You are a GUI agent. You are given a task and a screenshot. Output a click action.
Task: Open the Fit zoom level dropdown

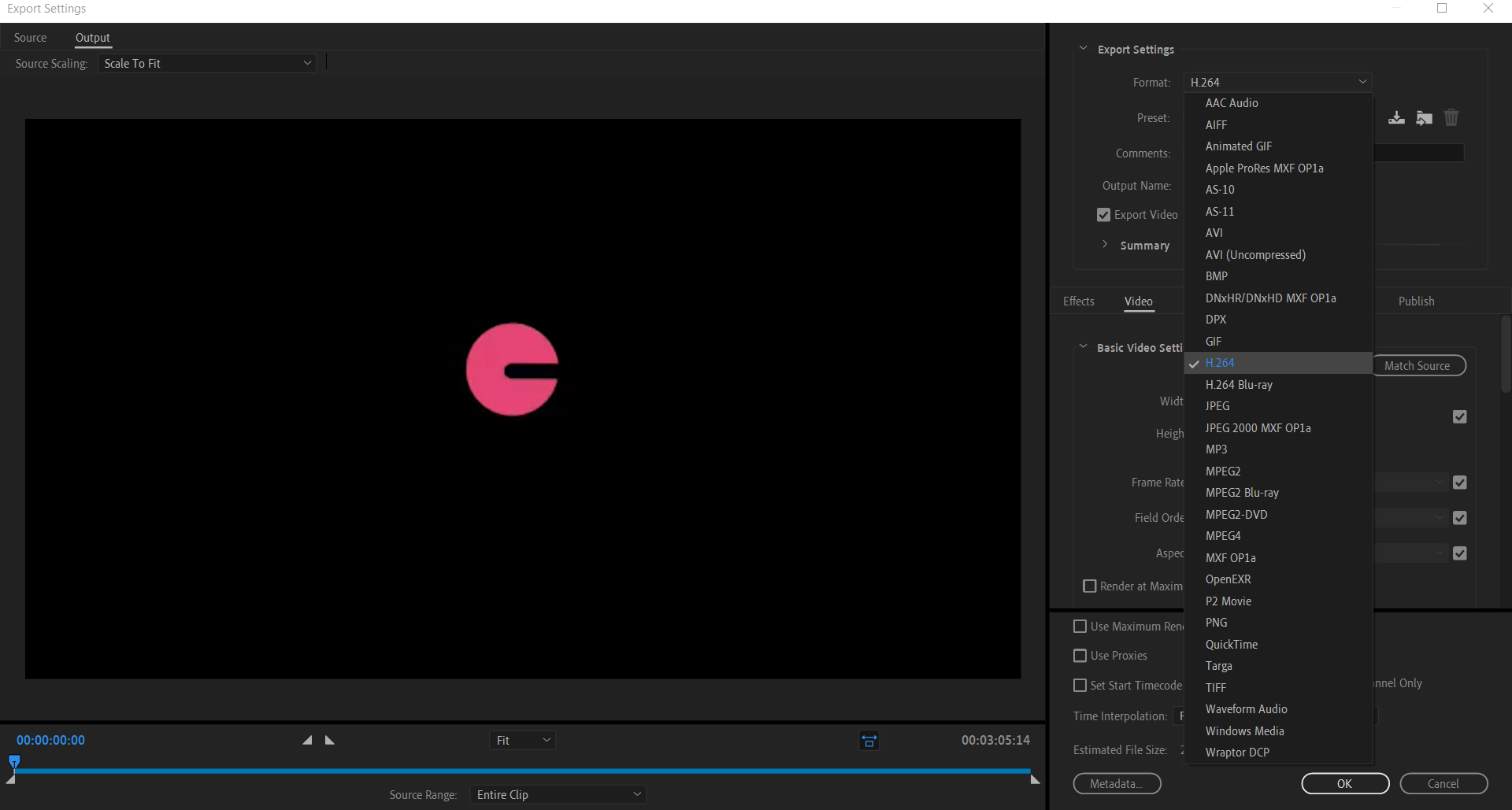coord(522,741)
